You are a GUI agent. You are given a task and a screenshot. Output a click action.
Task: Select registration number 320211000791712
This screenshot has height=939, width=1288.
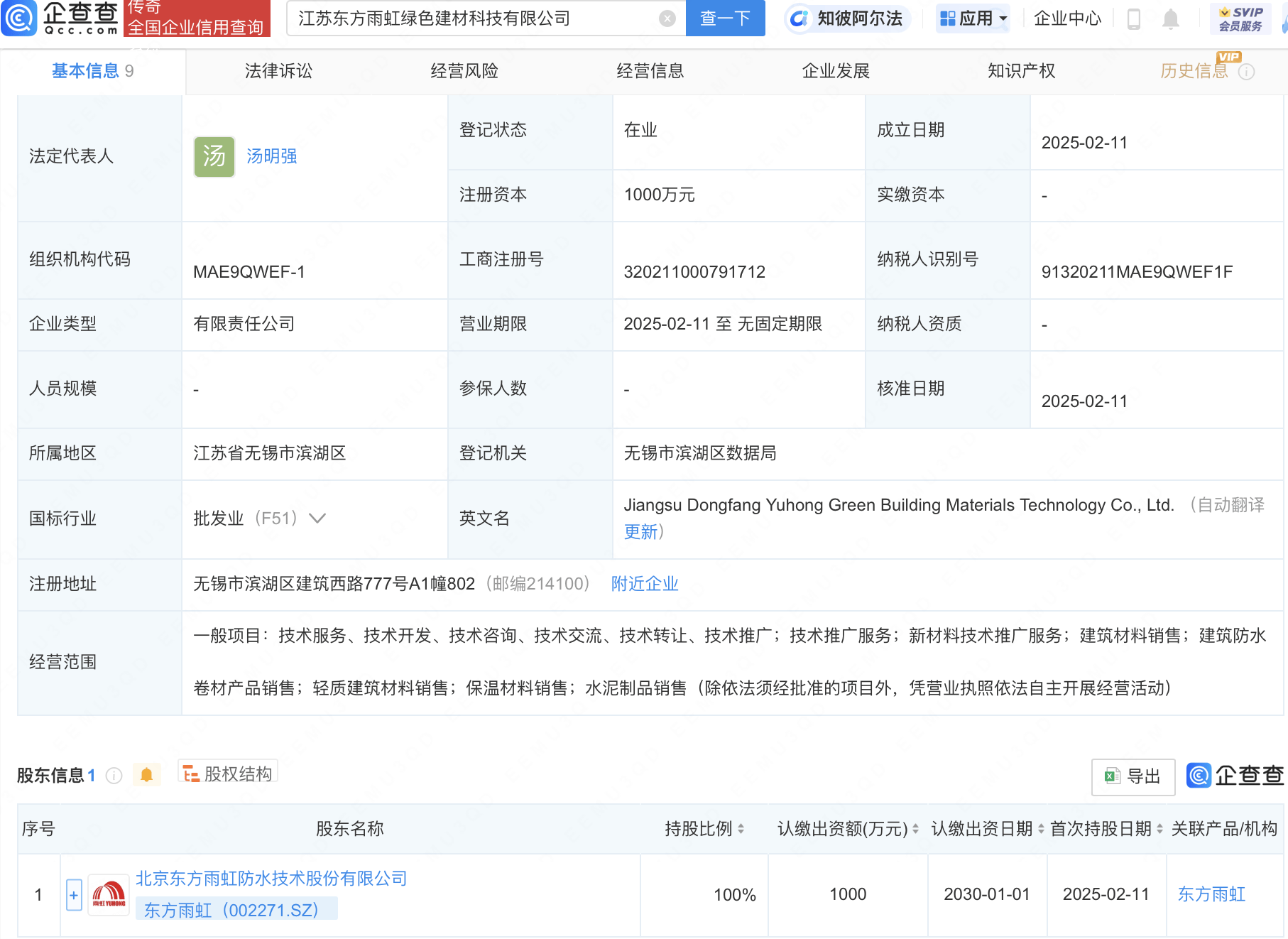coord(694,272)
